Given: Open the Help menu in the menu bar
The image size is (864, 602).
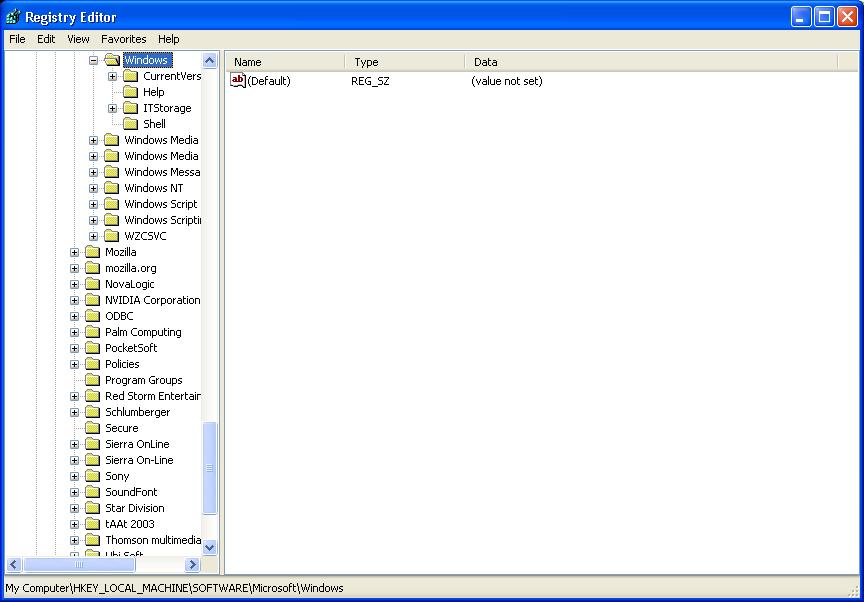Looking at the screenshot, I should pos(169,39).
